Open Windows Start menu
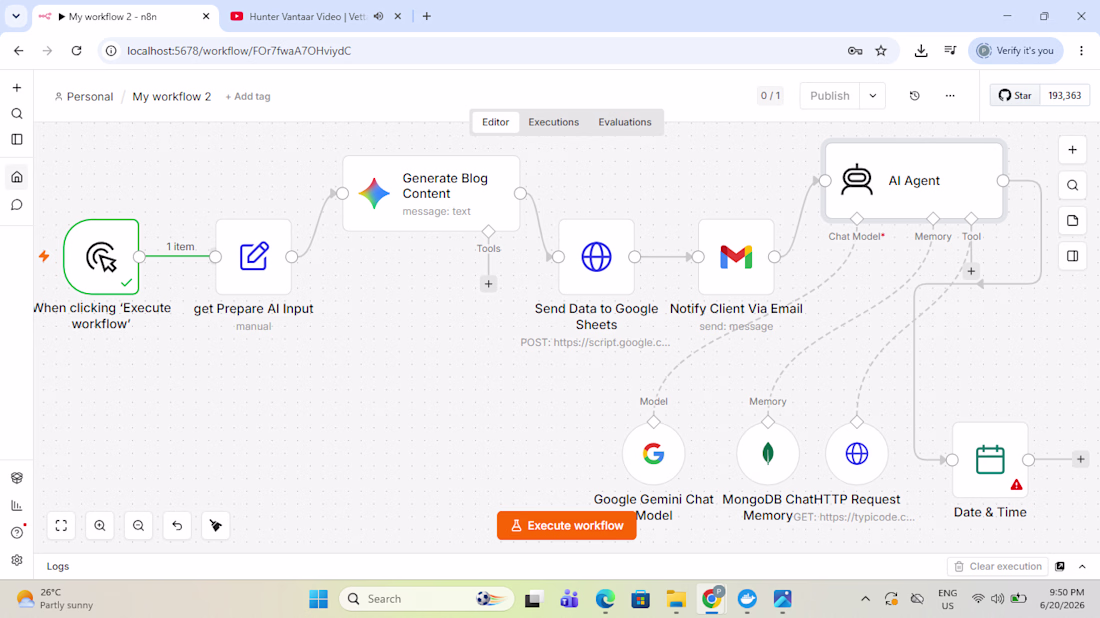Viewport: 1100px width, 618px height. coord(318,598)
